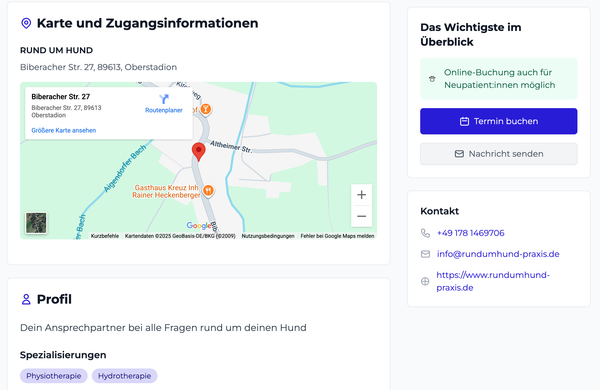
Task: Click Kartendaten ©2025 GeoBasis-DE/BKG text
Action: pyautogui.click(x=180, y=236)
